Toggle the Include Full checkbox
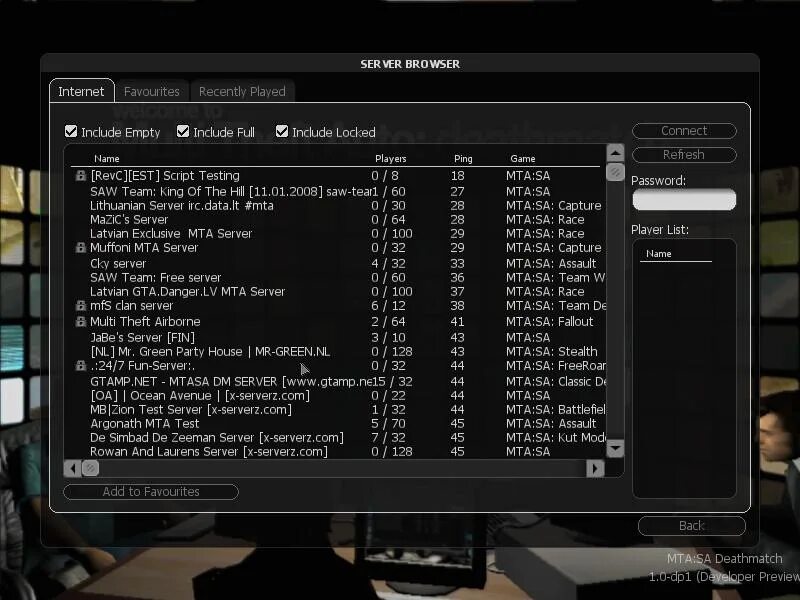This screenshot has height=600, width=800. click(x=183, y=132)
